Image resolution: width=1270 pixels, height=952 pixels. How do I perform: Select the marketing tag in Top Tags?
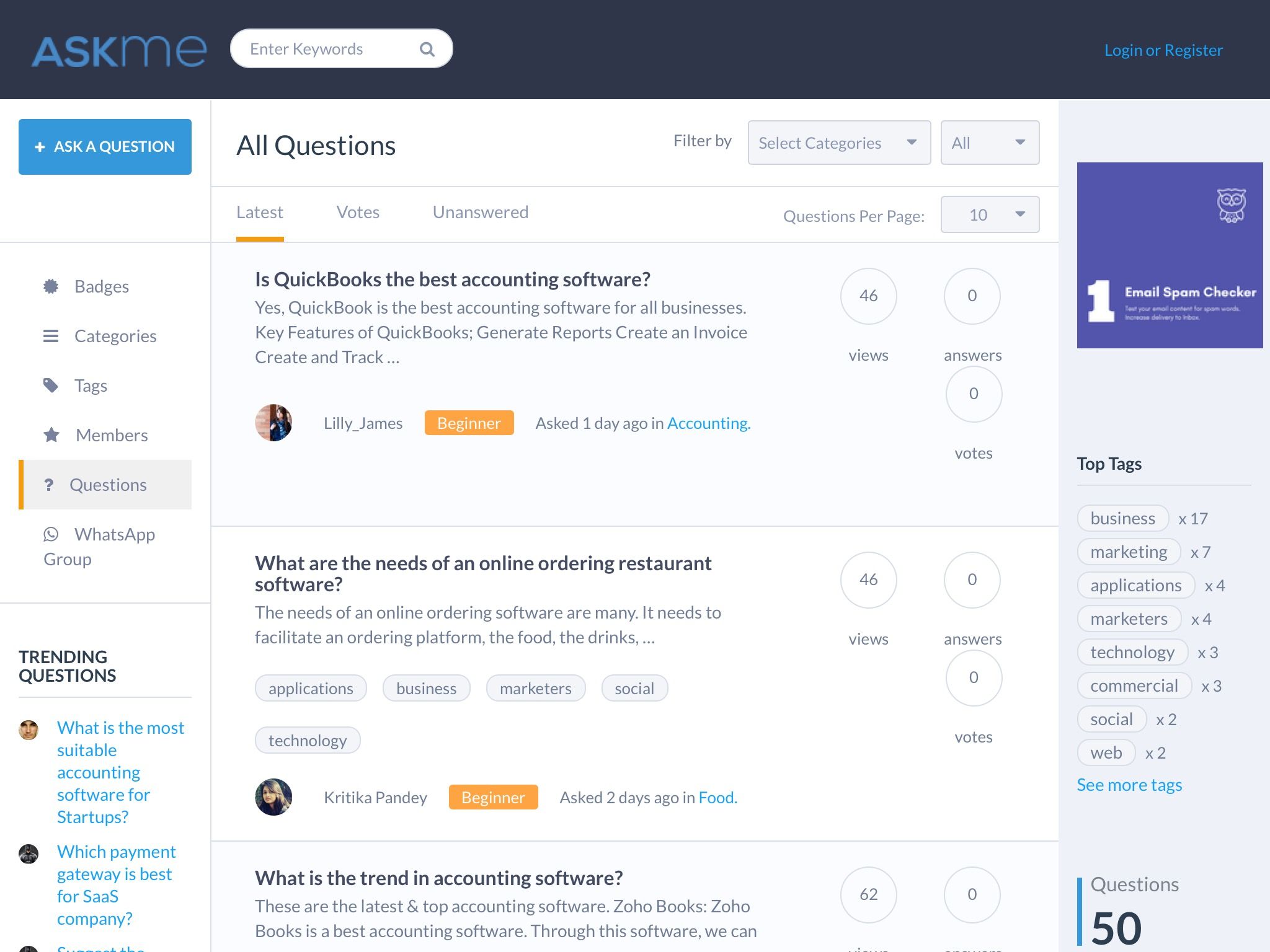(1129, 552)
